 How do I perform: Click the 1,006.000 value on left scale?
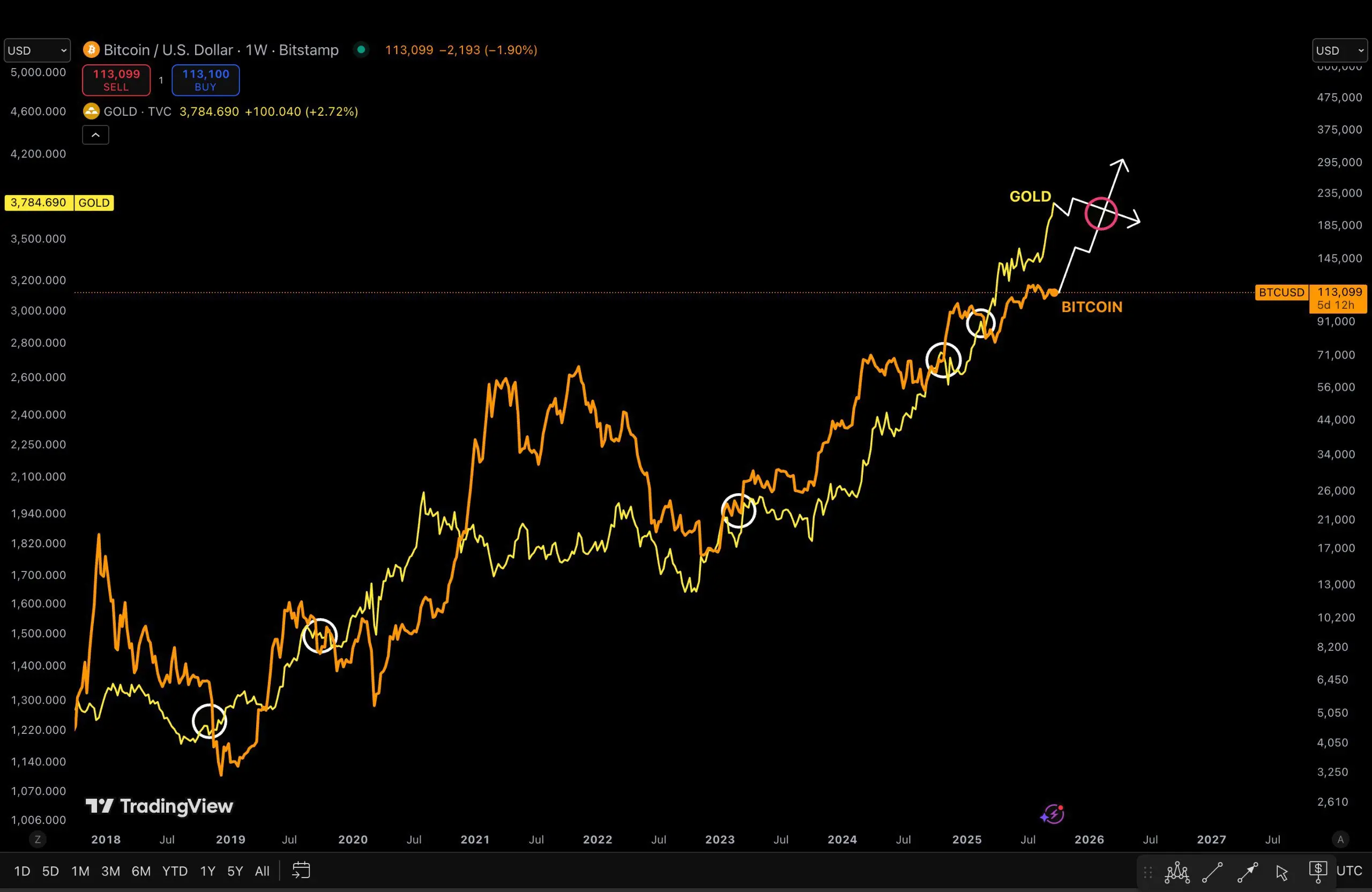click(38, 820)
